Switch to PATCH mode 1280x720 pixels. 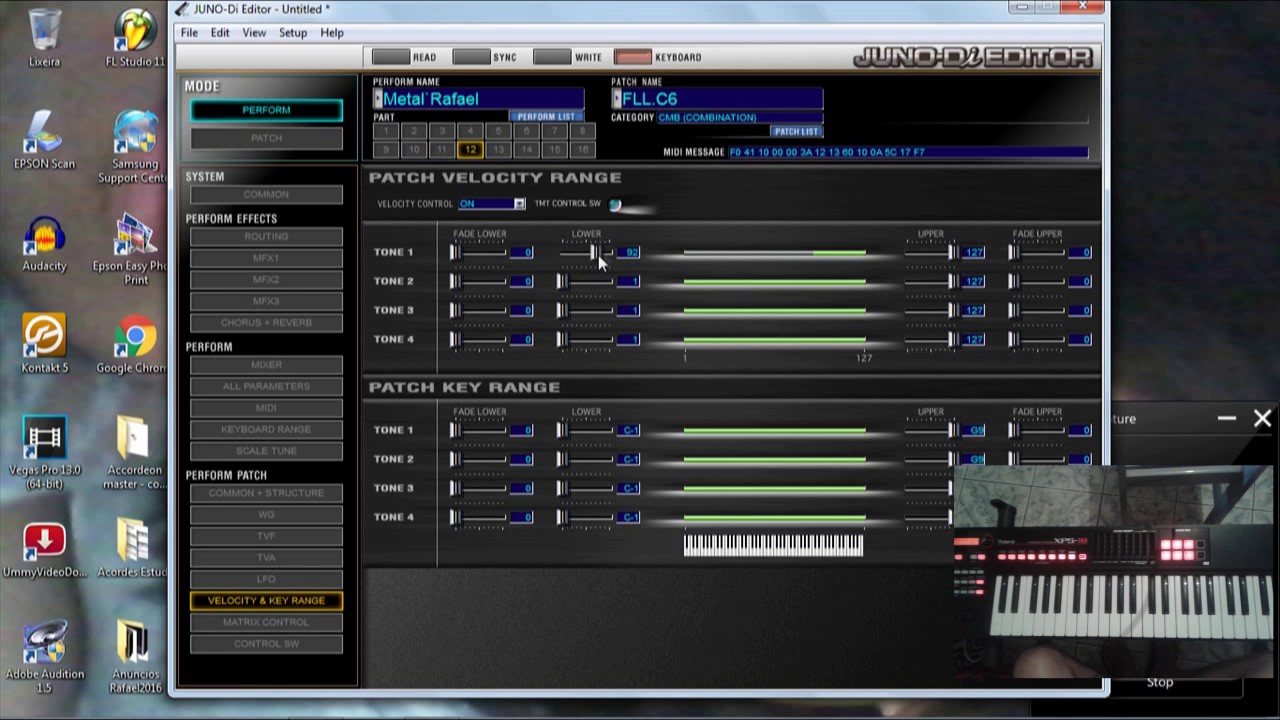[x=266, y=137]
